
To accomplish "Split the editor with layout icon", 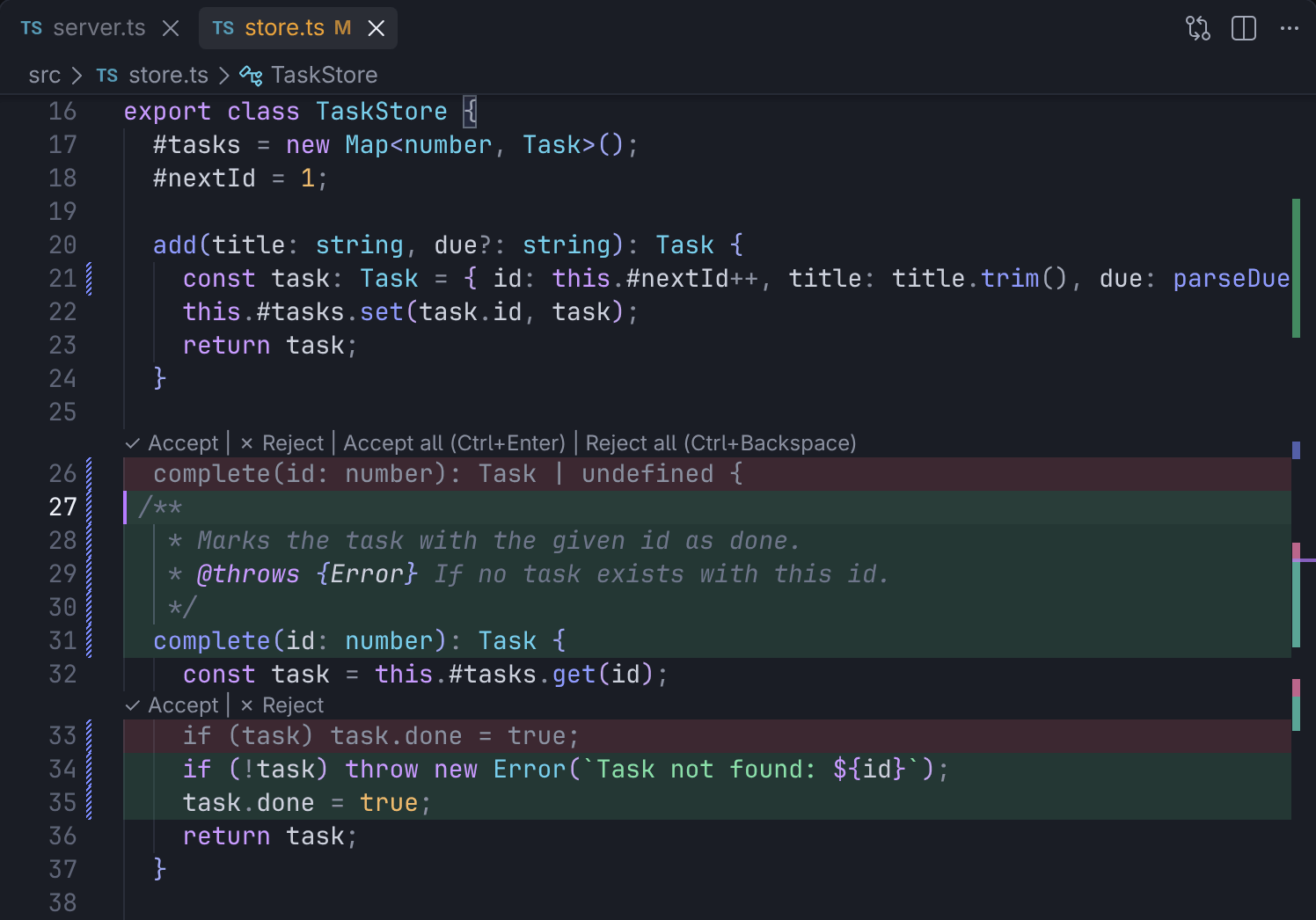I will point(1244,28).
